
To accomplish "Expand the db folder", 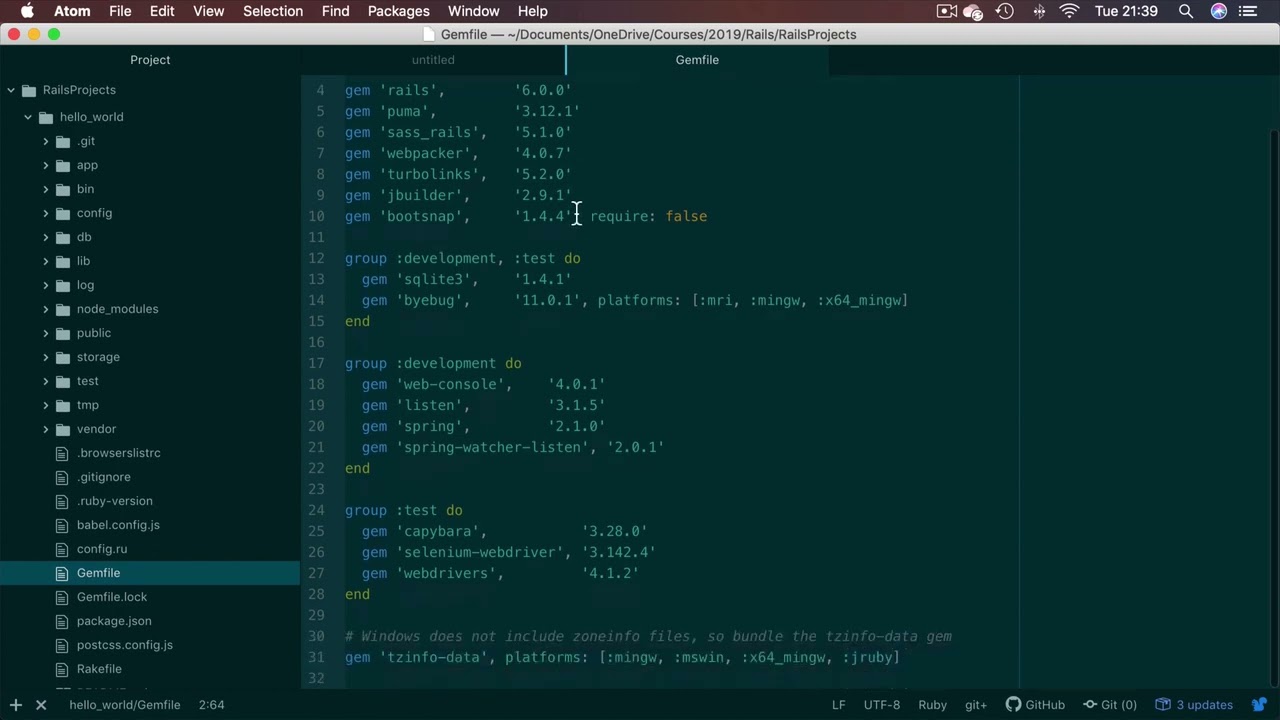I will (x=45, y=237).
